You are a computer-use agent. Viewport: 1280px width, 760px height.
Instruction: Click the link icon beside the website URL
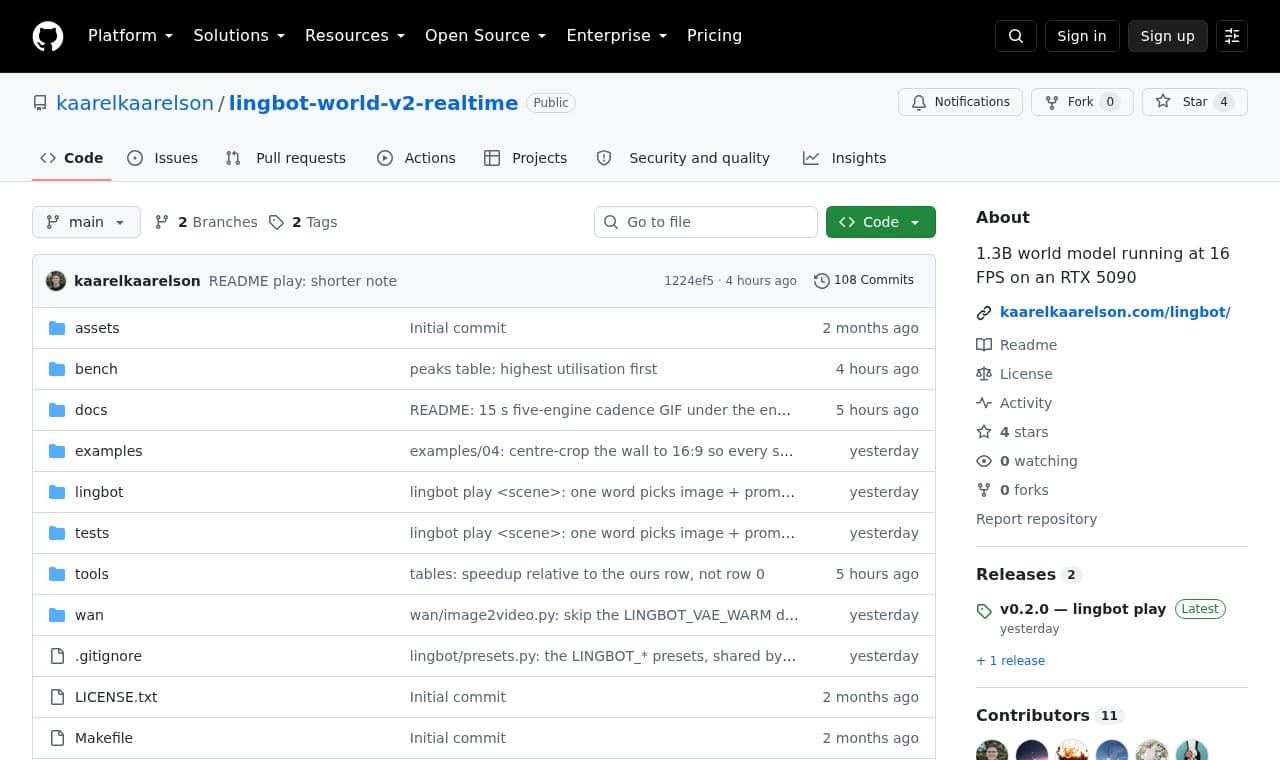(x=984, y=313)
